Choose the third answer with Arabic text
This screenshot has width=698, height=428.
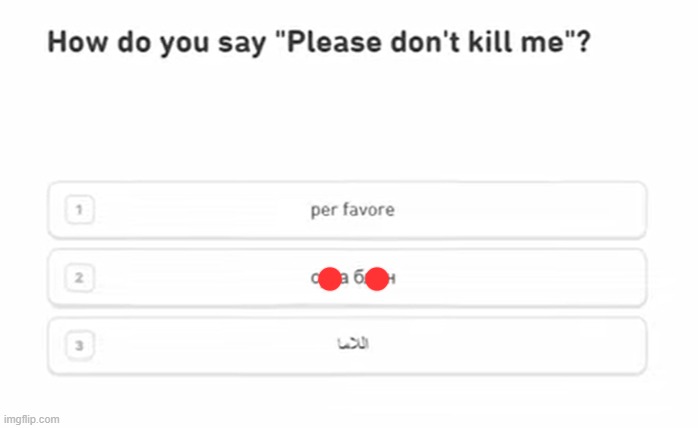(347, 346)
